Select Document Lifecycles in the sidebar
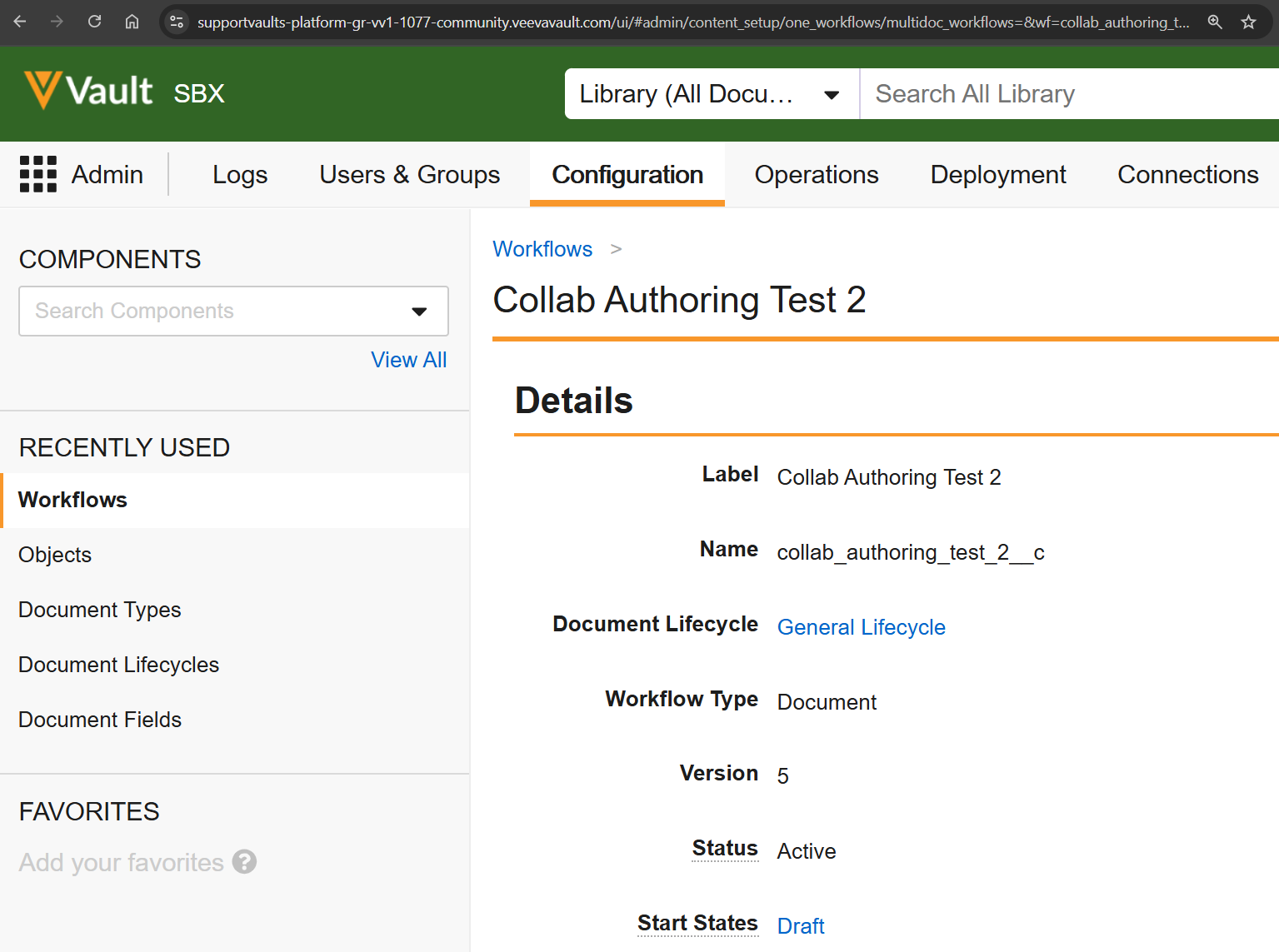Image resolution: width=1279 pixels, height=952 pixels. pos(118,665)
